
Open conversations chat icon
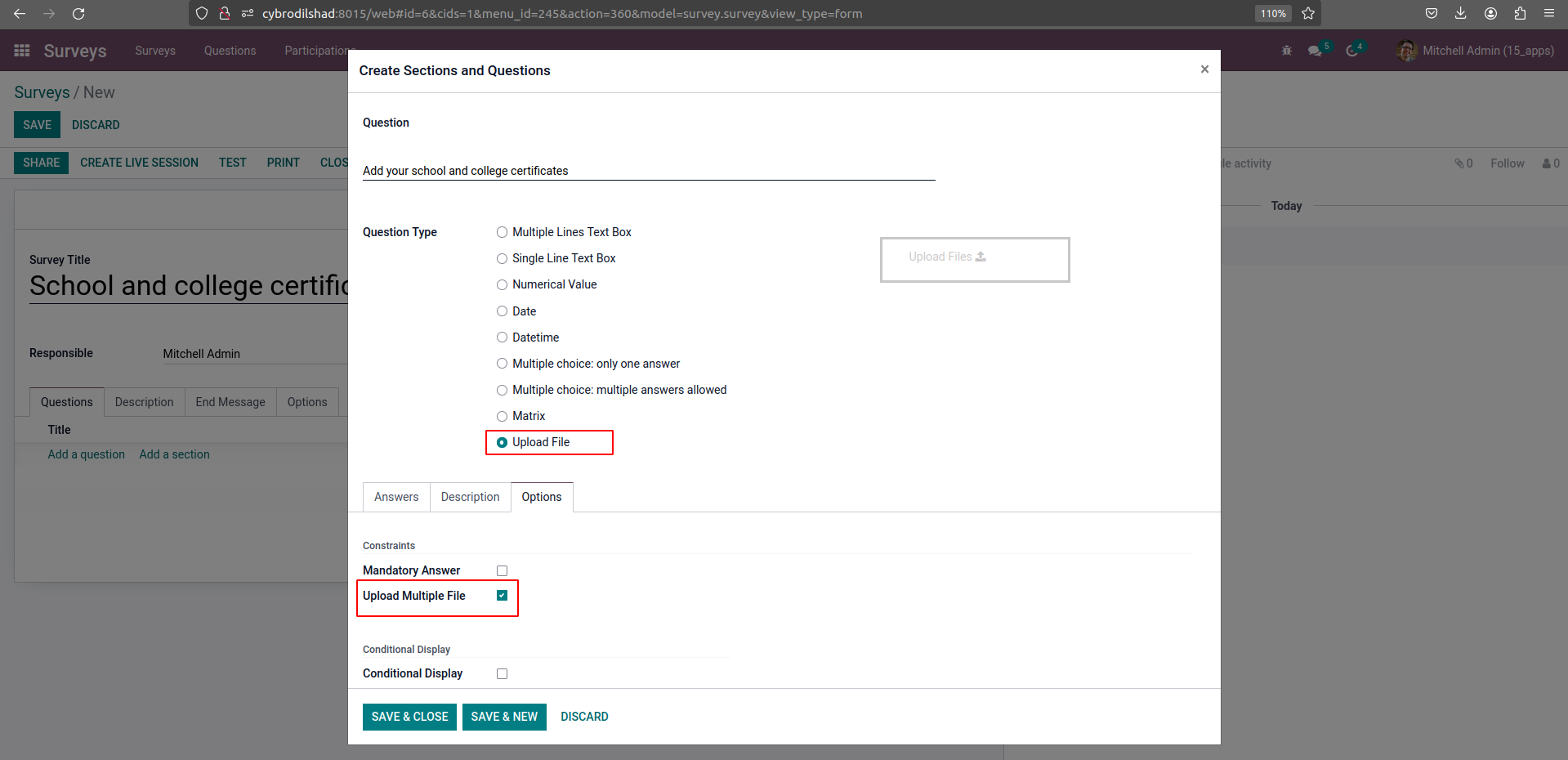1315,51
